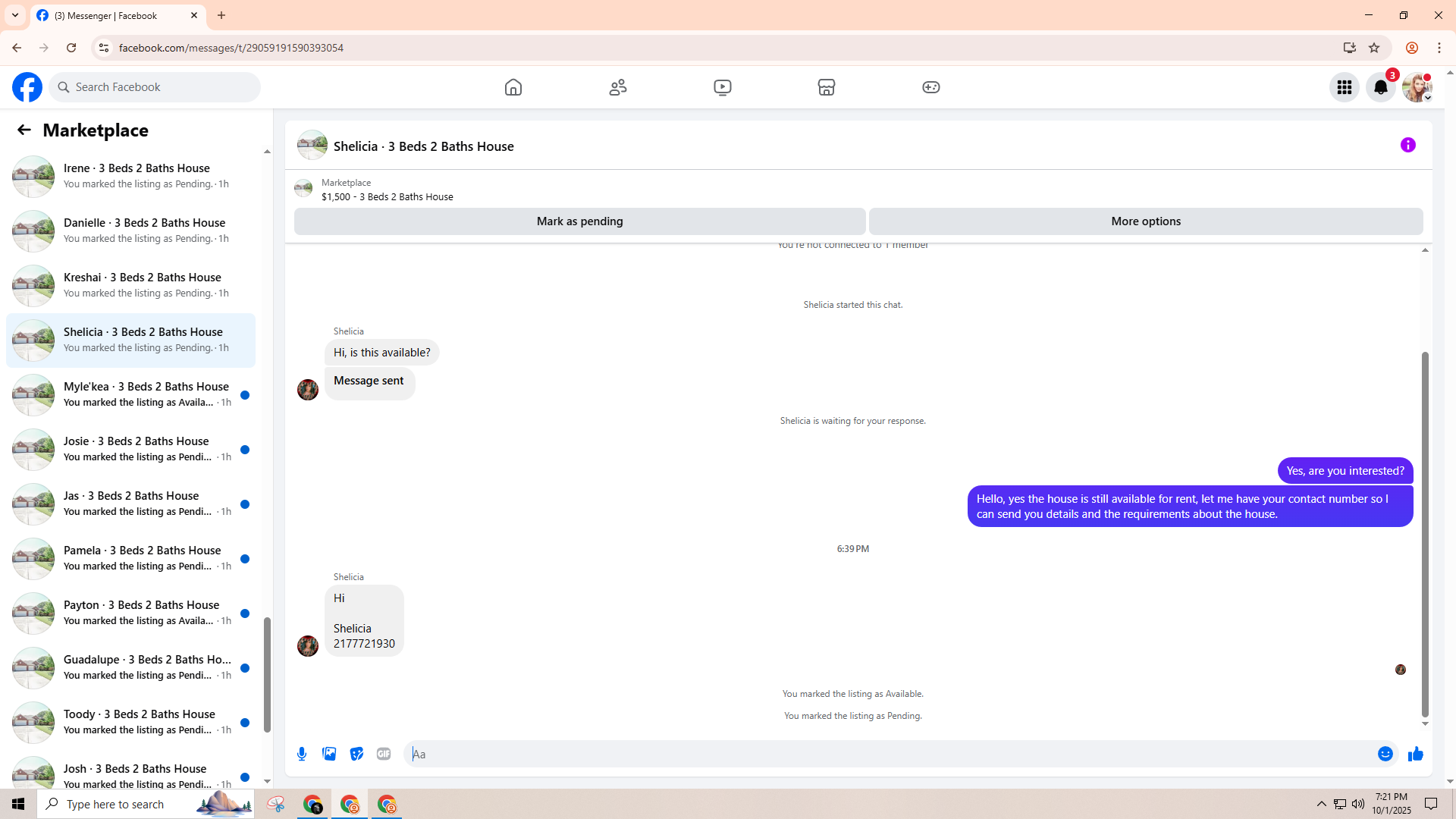1456x819 pixels.
Task: Open Payton's unread conversation
Action: (130, 613)
